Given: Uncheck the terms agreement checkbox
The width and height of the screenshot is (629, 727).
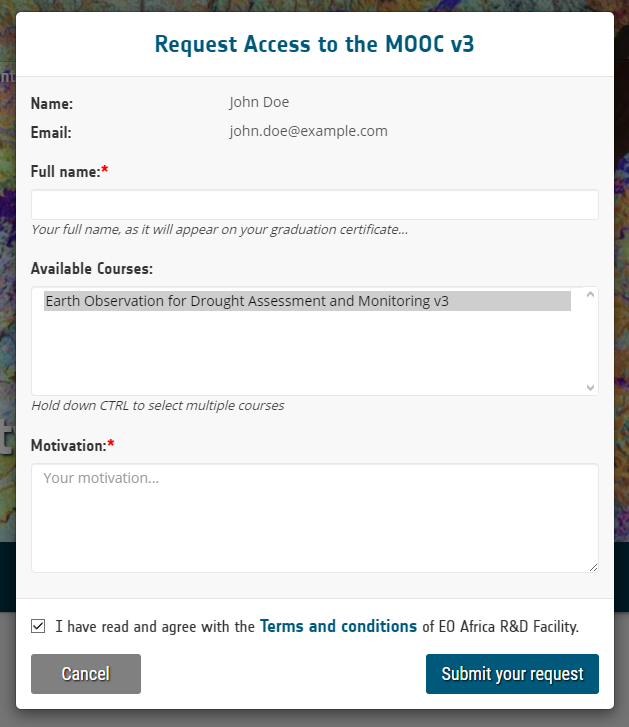Looking at the screenshot, I should [38, 626].
